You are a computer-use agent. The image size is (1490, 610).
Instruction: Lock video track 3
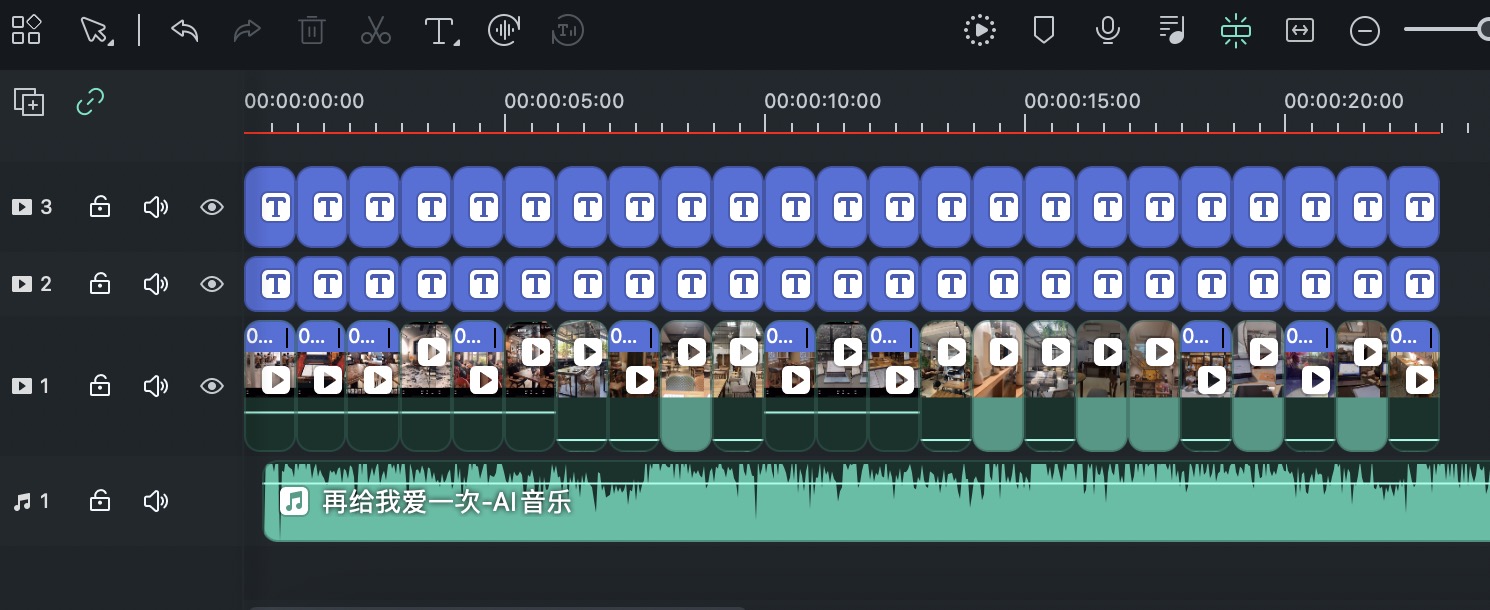[100, 207]
